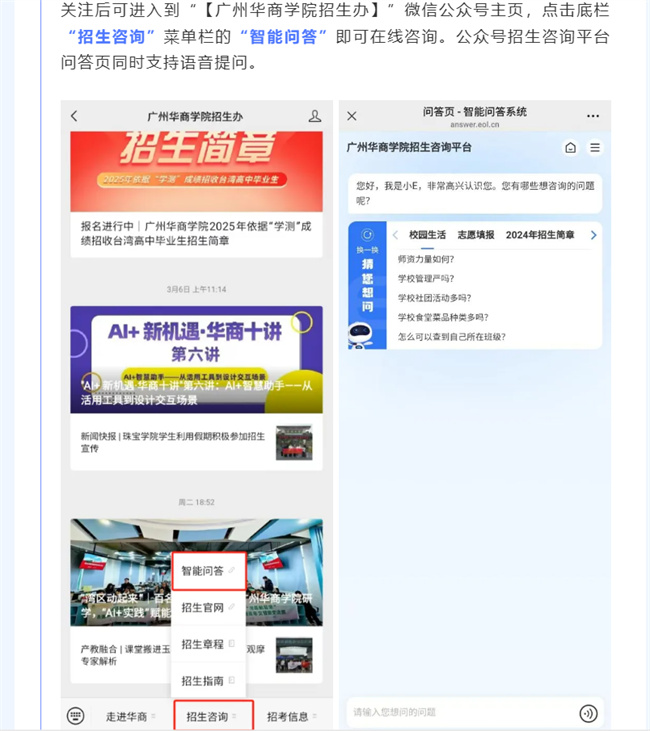Open the 招考信息 bottom menu
Viewport: 650px width, 731px height.
coord(292,716)
